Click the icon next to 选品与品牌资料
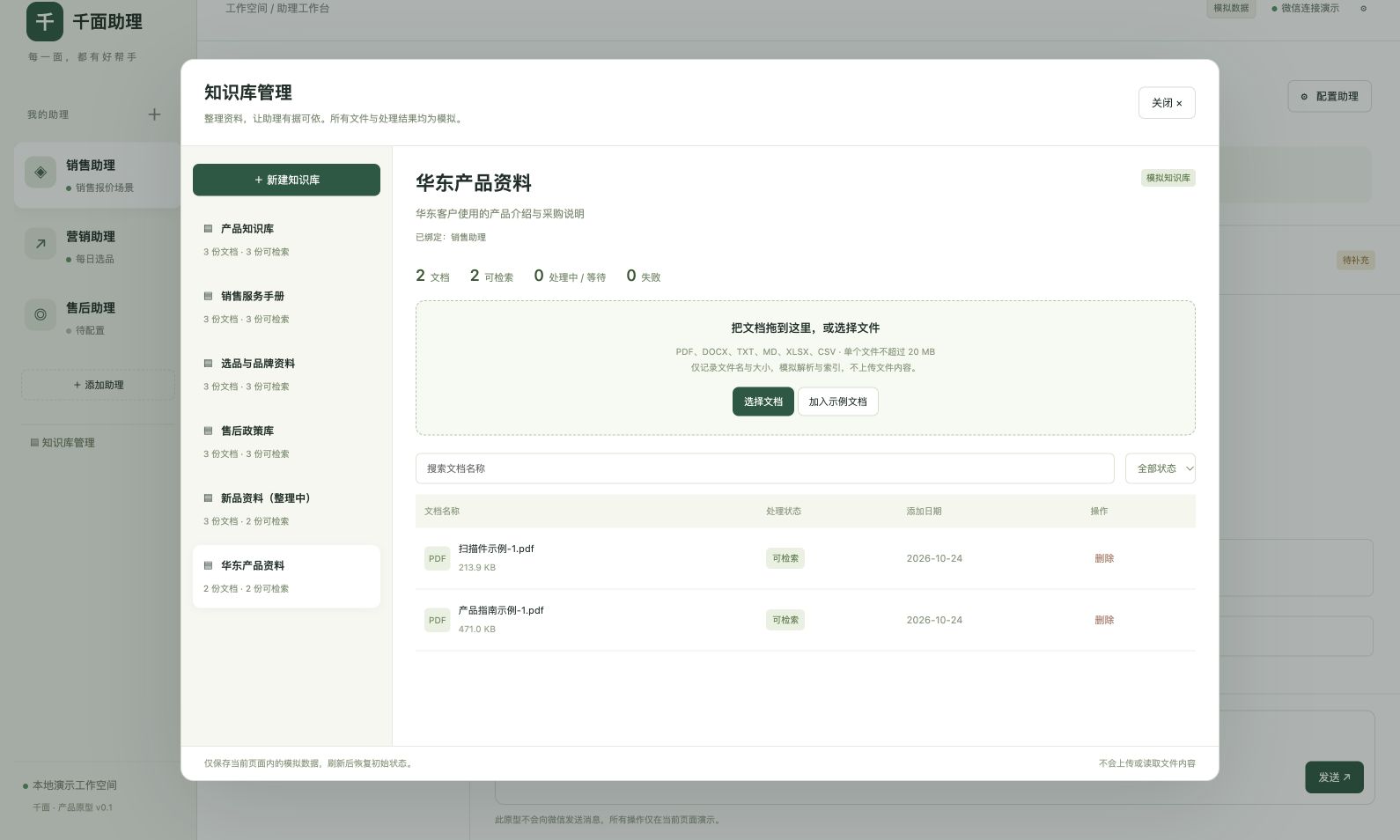The image size is (1400, 840). pyautogui.click(x=209, y=364)
